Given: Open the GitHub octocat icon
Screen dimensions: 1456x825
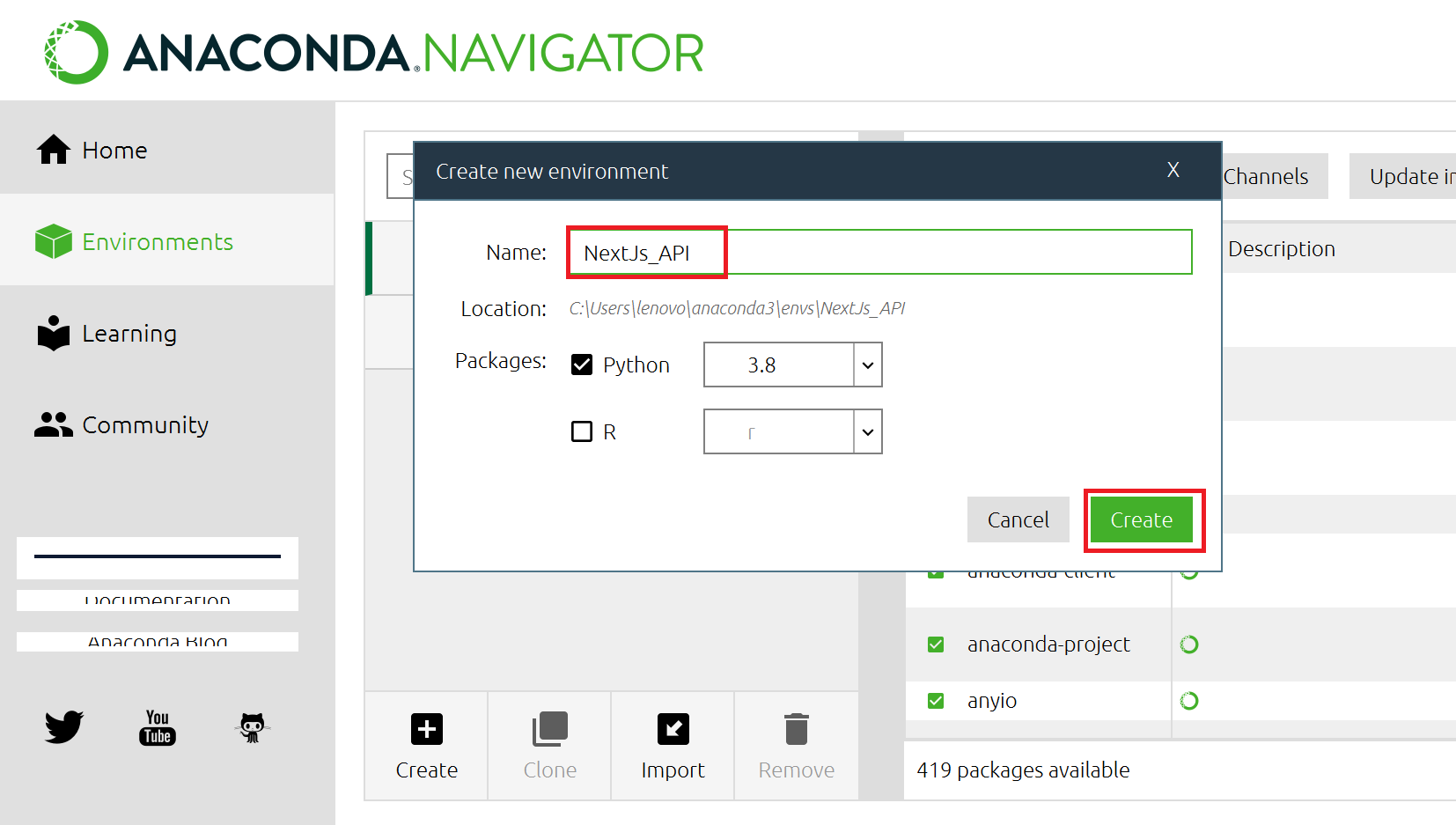Looking at the screenshot, I should point(253,727).
